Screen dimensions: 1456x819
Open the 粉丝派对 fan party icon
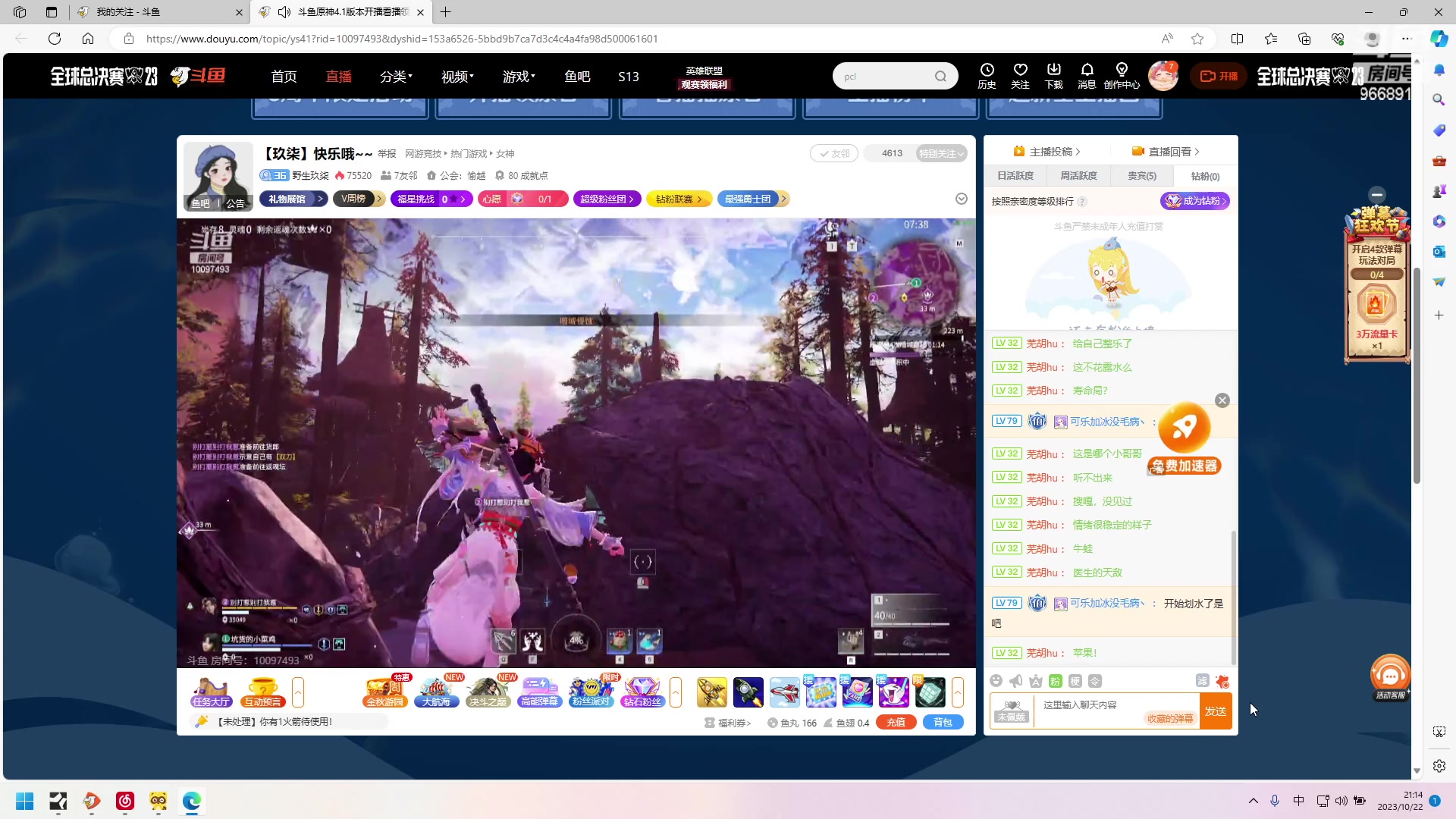tap(591, 692)
